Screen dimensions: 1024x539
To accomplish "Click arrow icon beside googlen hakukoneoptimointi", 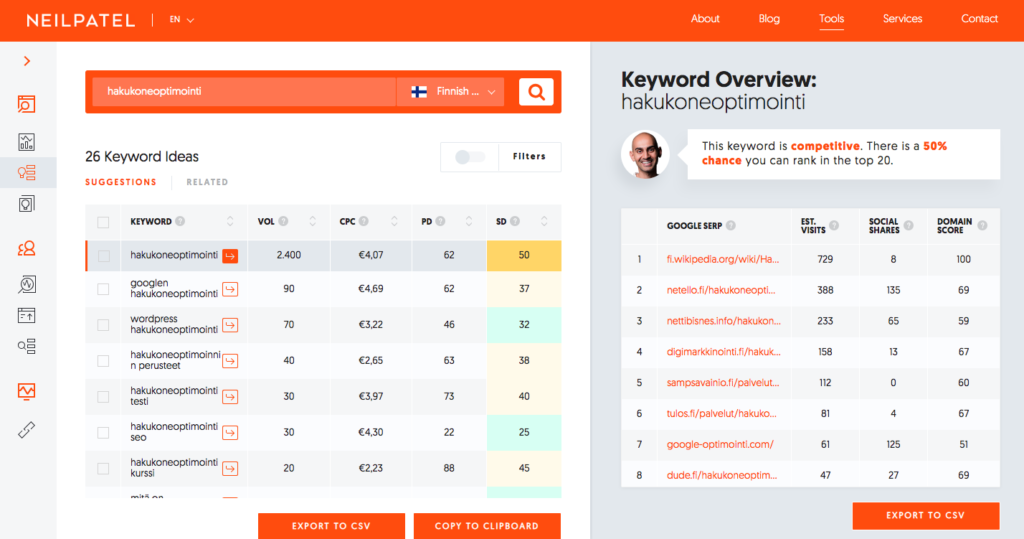I will [230, 289].
